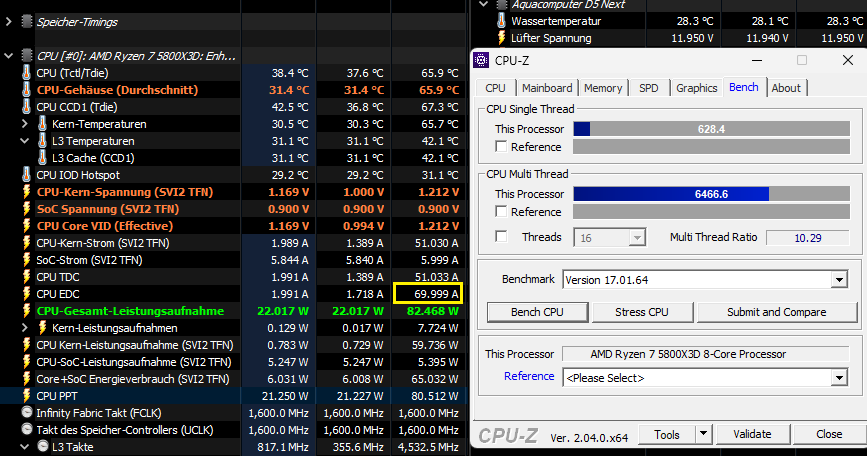Click thermometer icon beside CPU (Tctl/Tdie)
Screen dimensions: 867x456
26,73
